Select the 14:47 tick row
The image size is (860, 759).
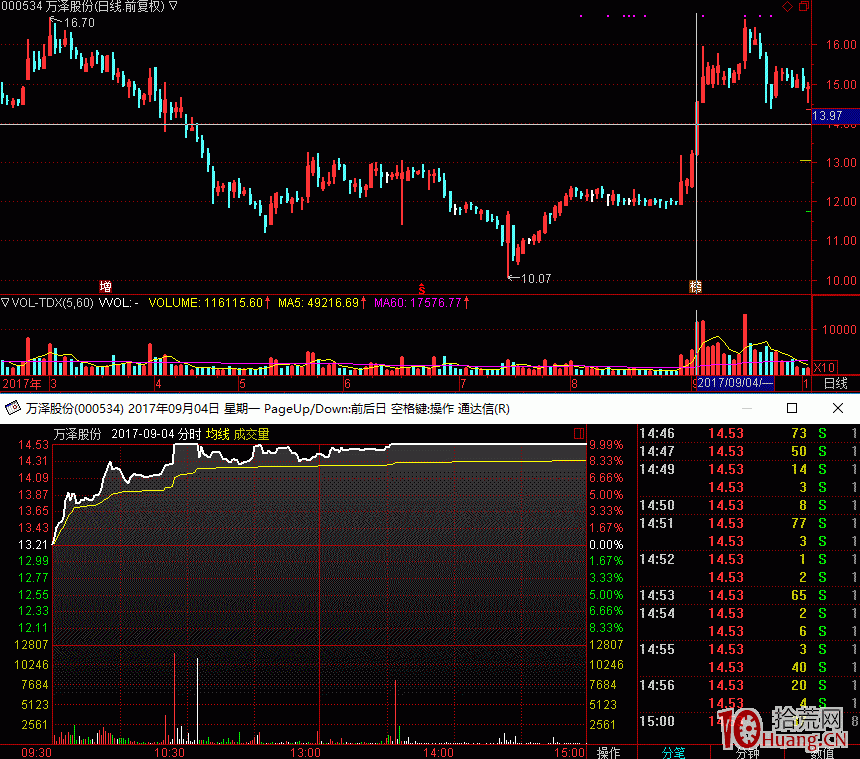tap(748, 451)
